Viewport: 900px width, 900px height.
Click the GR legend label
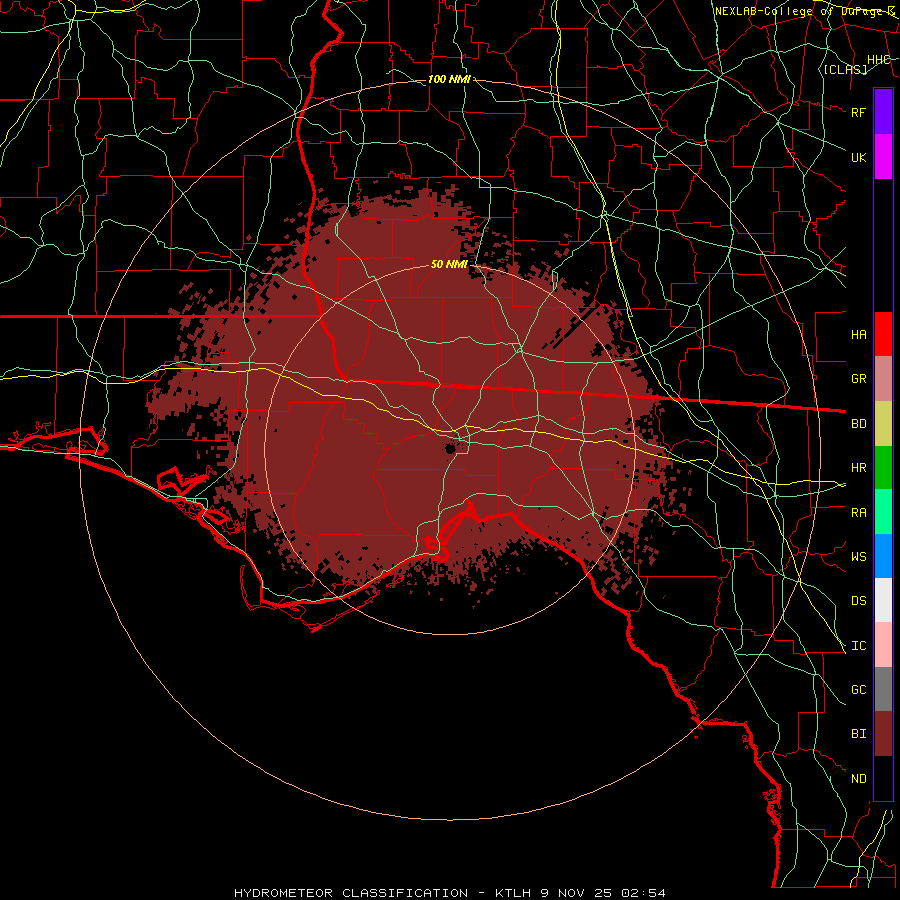[858, 379]
